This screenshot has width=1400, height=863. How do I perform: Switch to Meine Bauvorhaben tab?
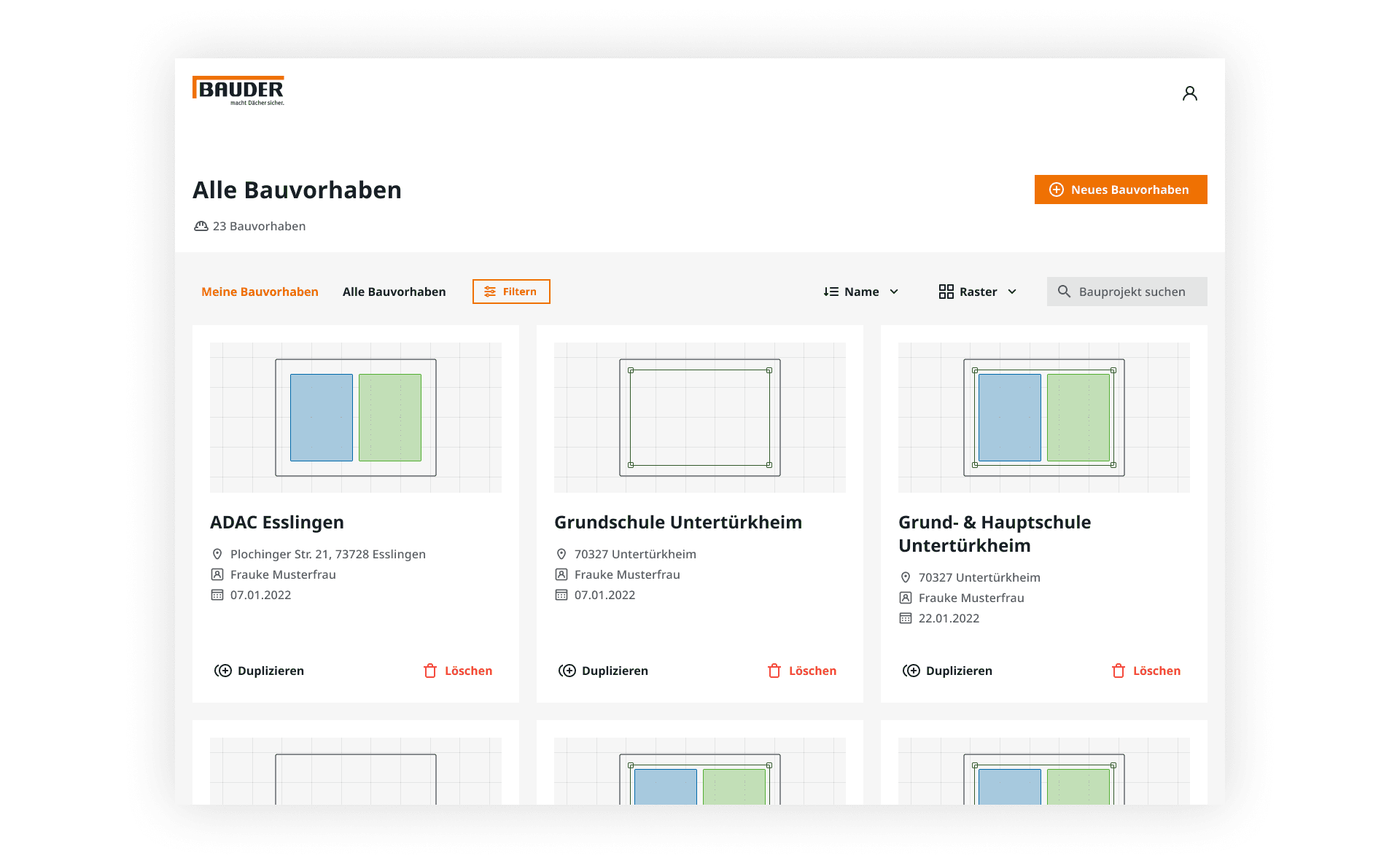point(260,292)
